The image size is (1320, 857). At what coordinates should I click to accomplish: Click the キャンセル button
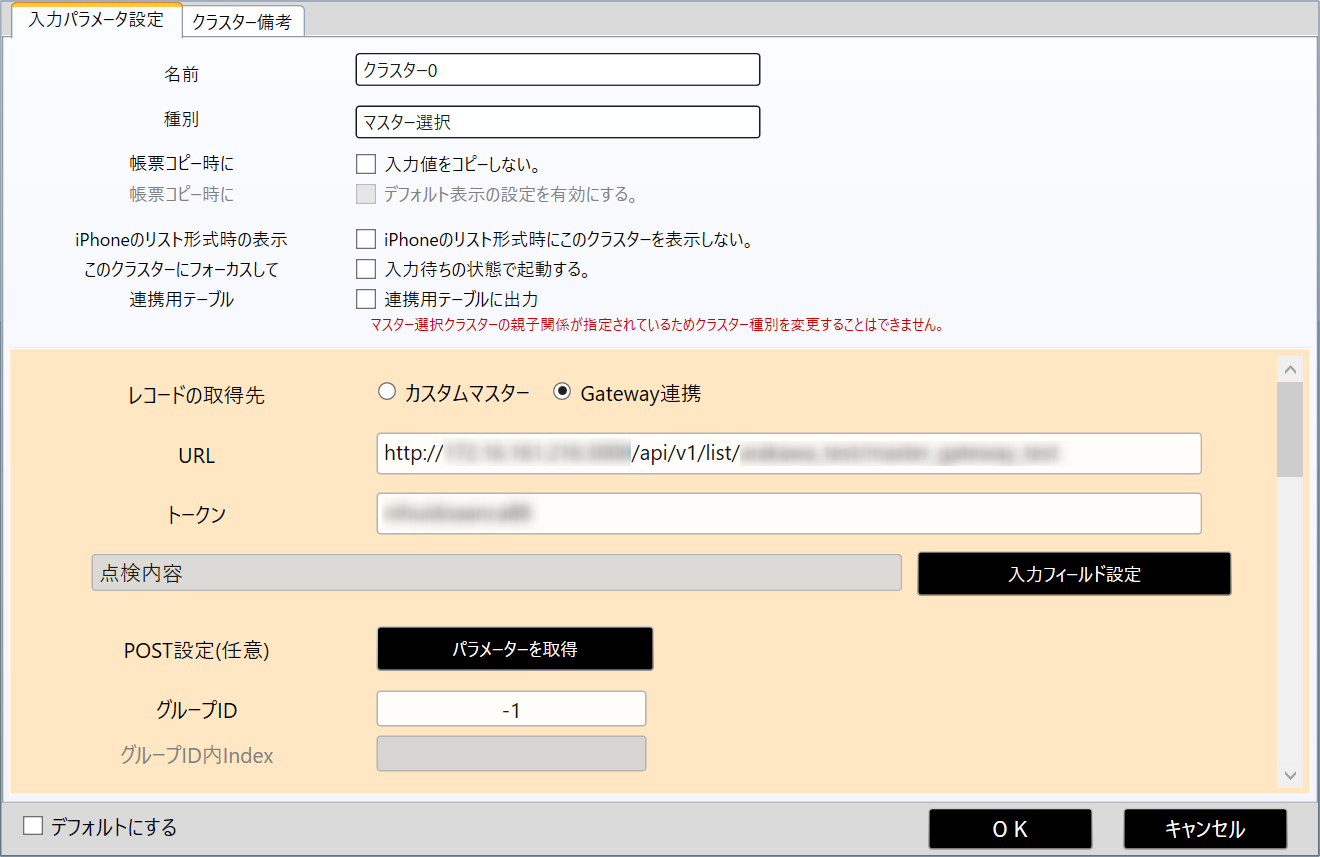[x=1205, y=829]
